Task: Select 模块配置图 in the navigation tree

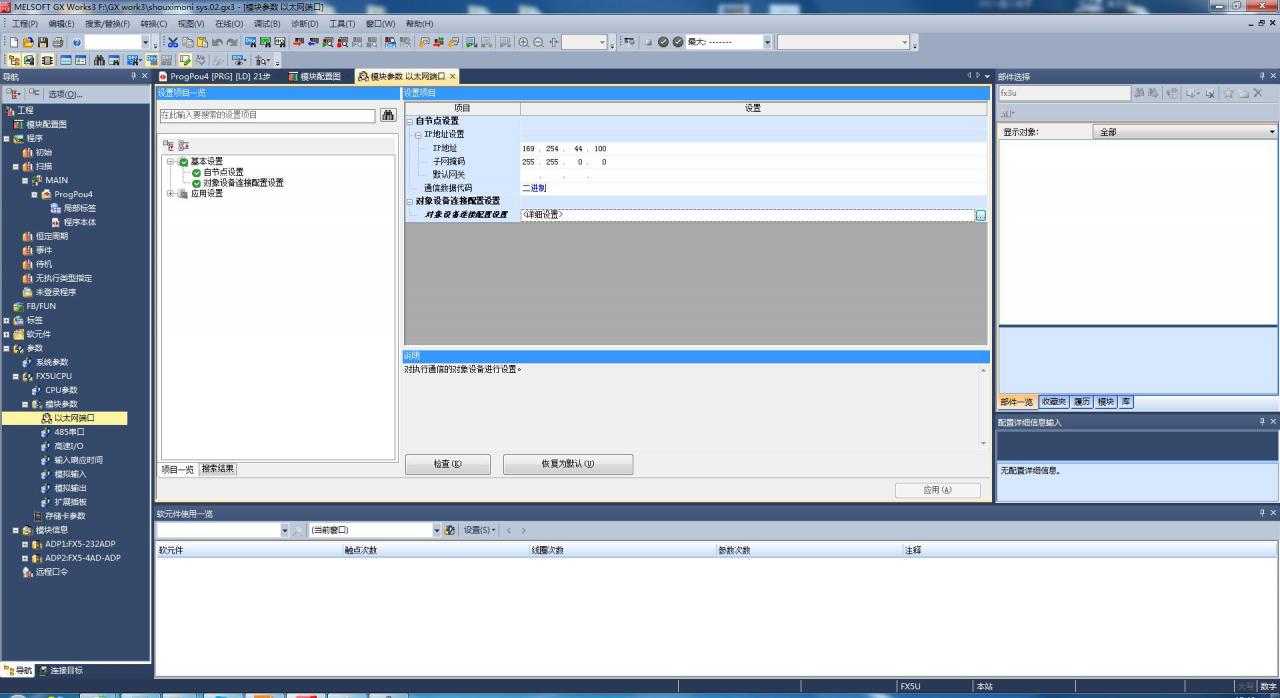Action: (x=46, y=124)
